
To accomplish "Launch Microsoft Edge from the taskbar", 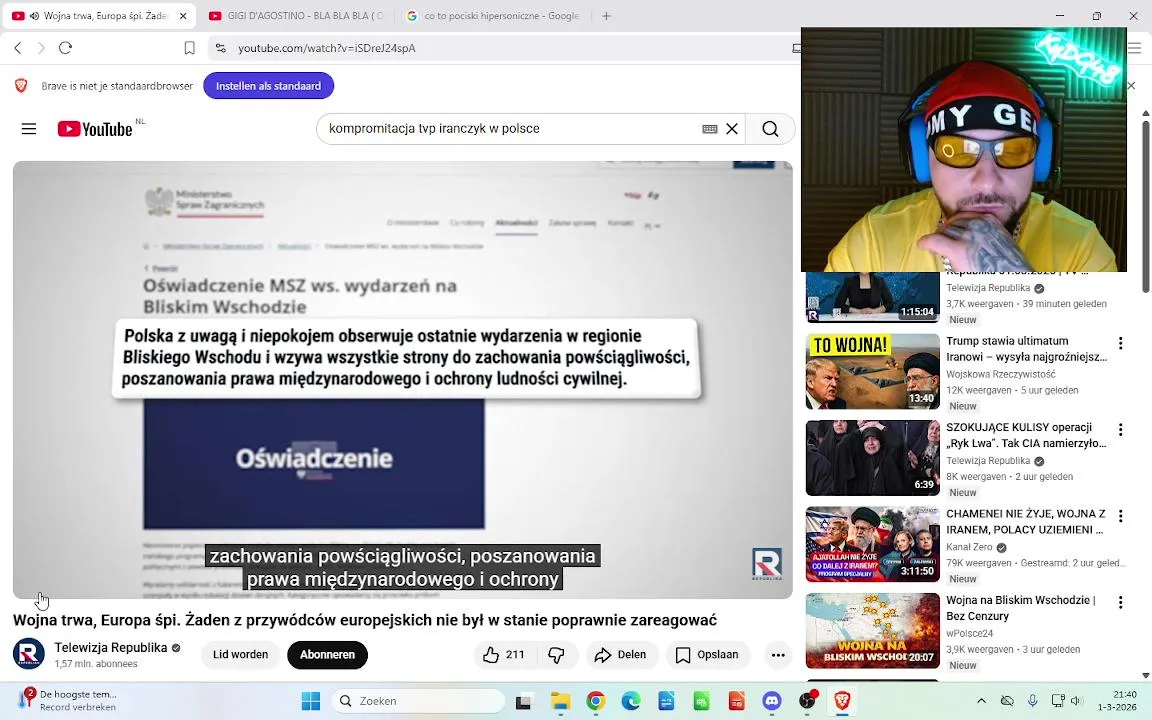I will [631, 702].
